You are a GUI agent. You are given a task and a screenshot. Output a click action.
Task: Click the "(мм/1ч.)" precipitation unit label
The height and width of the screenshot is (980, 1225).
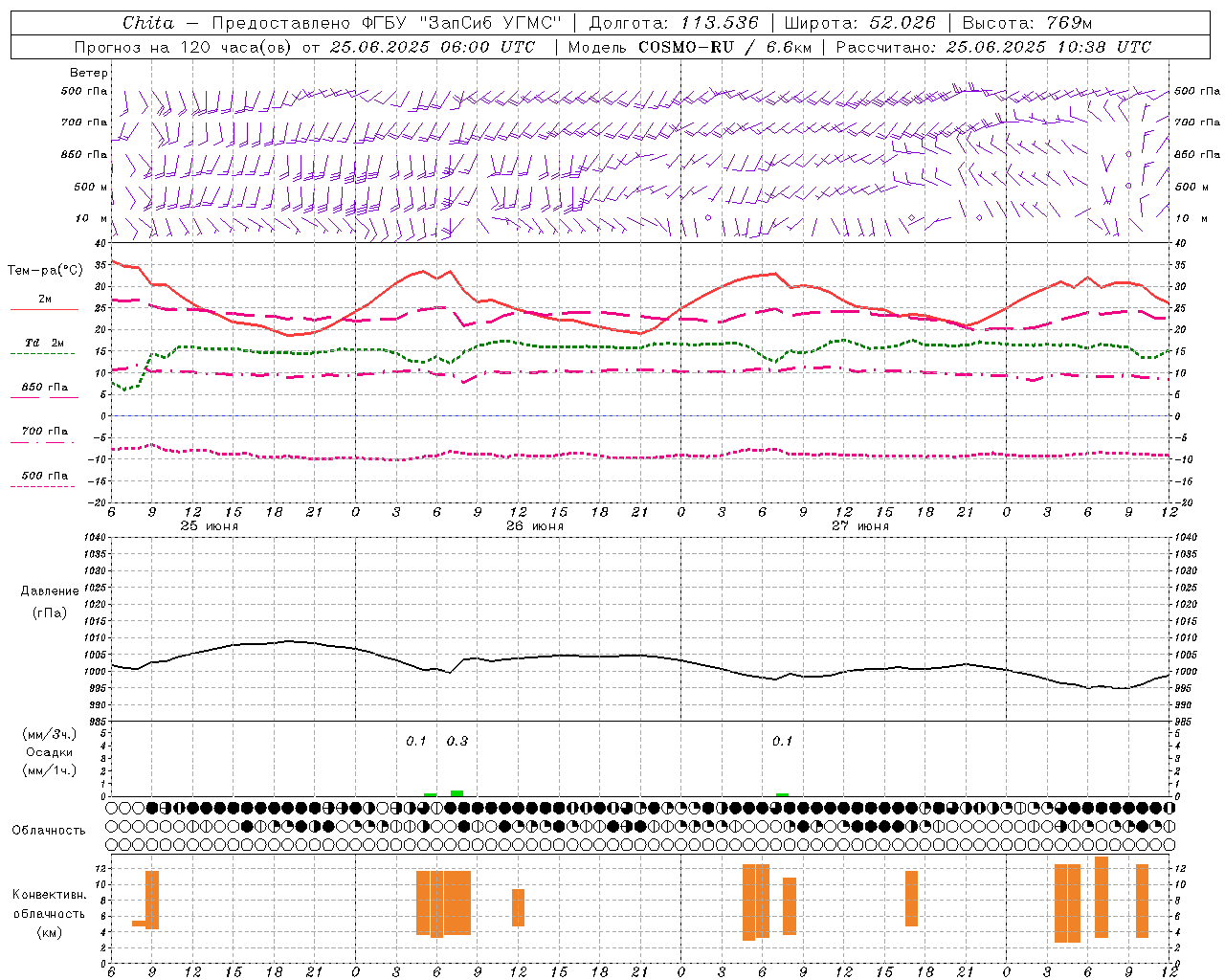50,770
